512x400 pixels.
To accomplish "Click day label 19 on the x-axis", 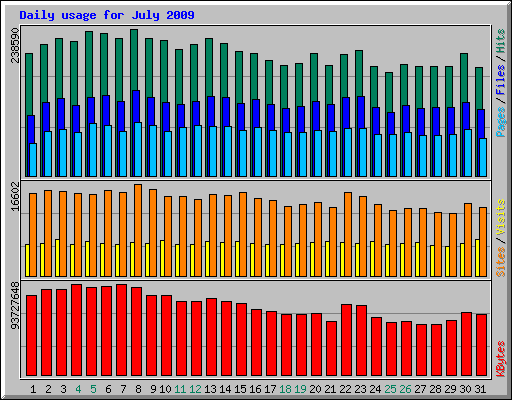I will point(300,389).
